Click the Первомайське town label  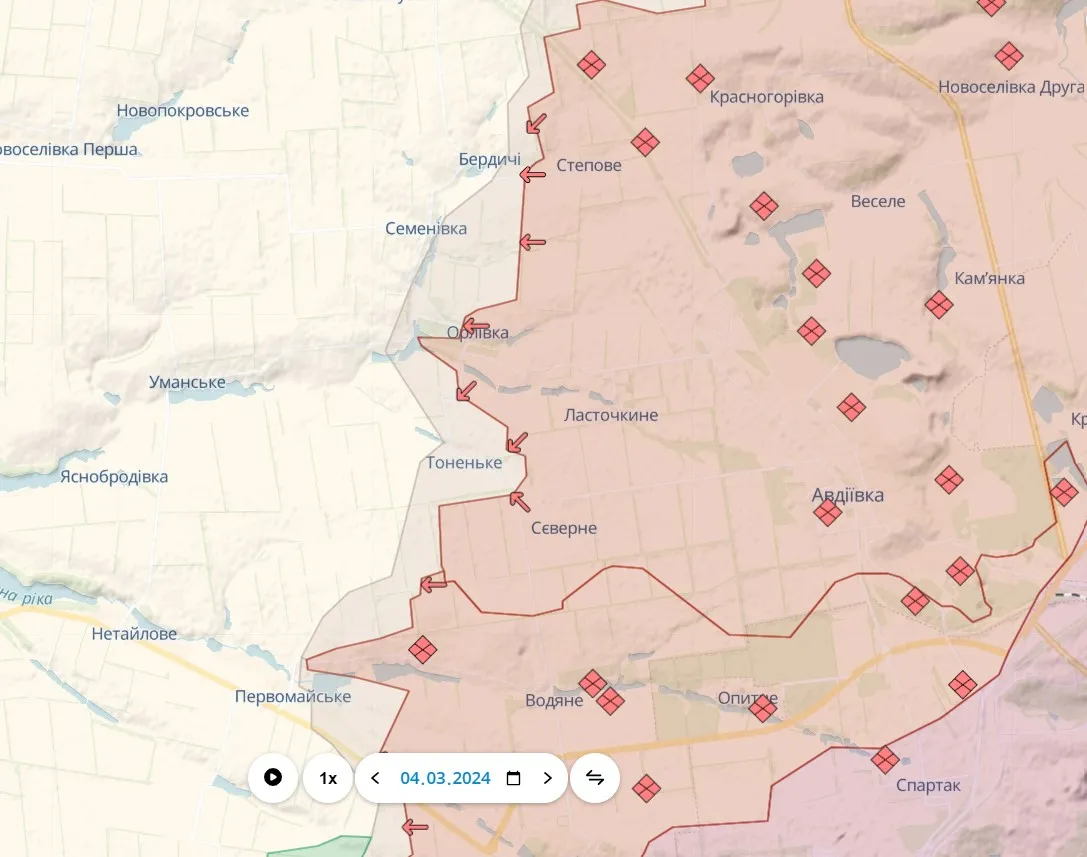(x=293, y=696)
